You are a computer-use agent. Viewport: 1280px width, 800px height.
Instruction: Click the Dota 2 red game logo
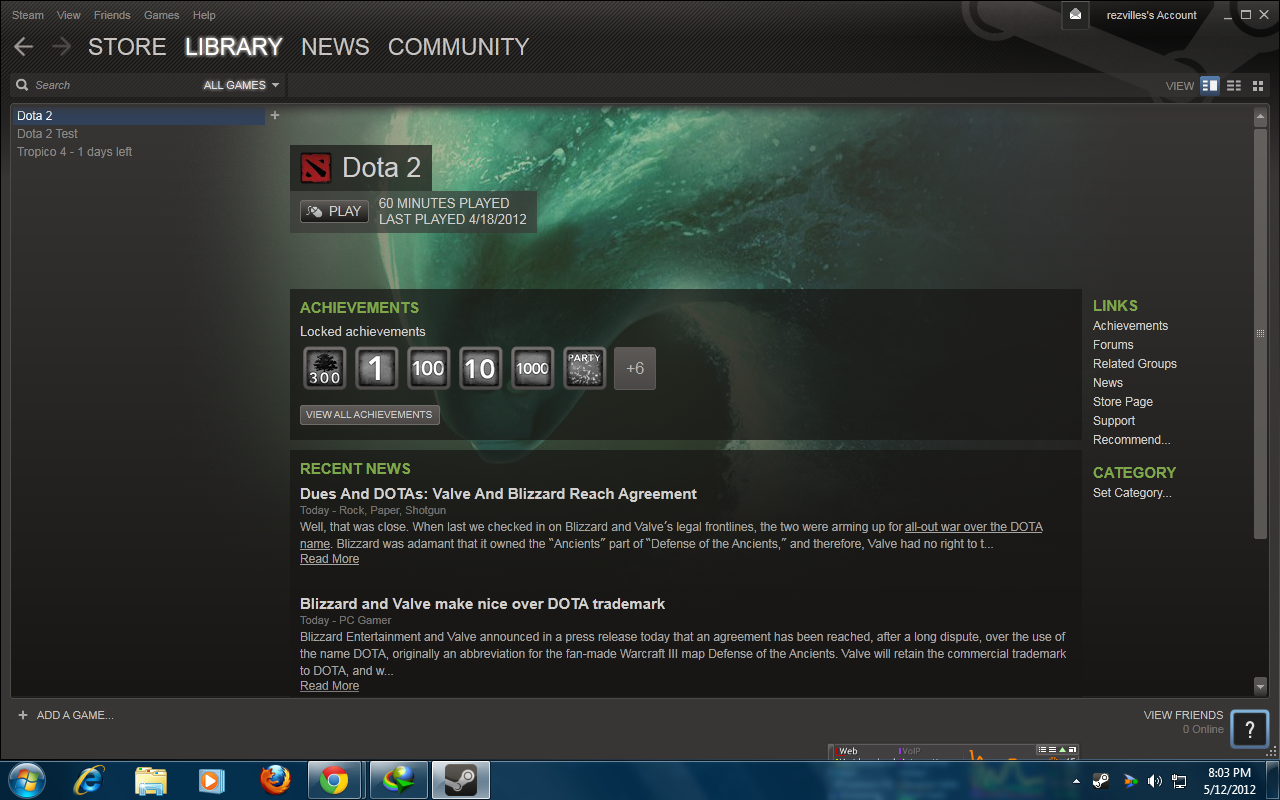coord(316,168)
